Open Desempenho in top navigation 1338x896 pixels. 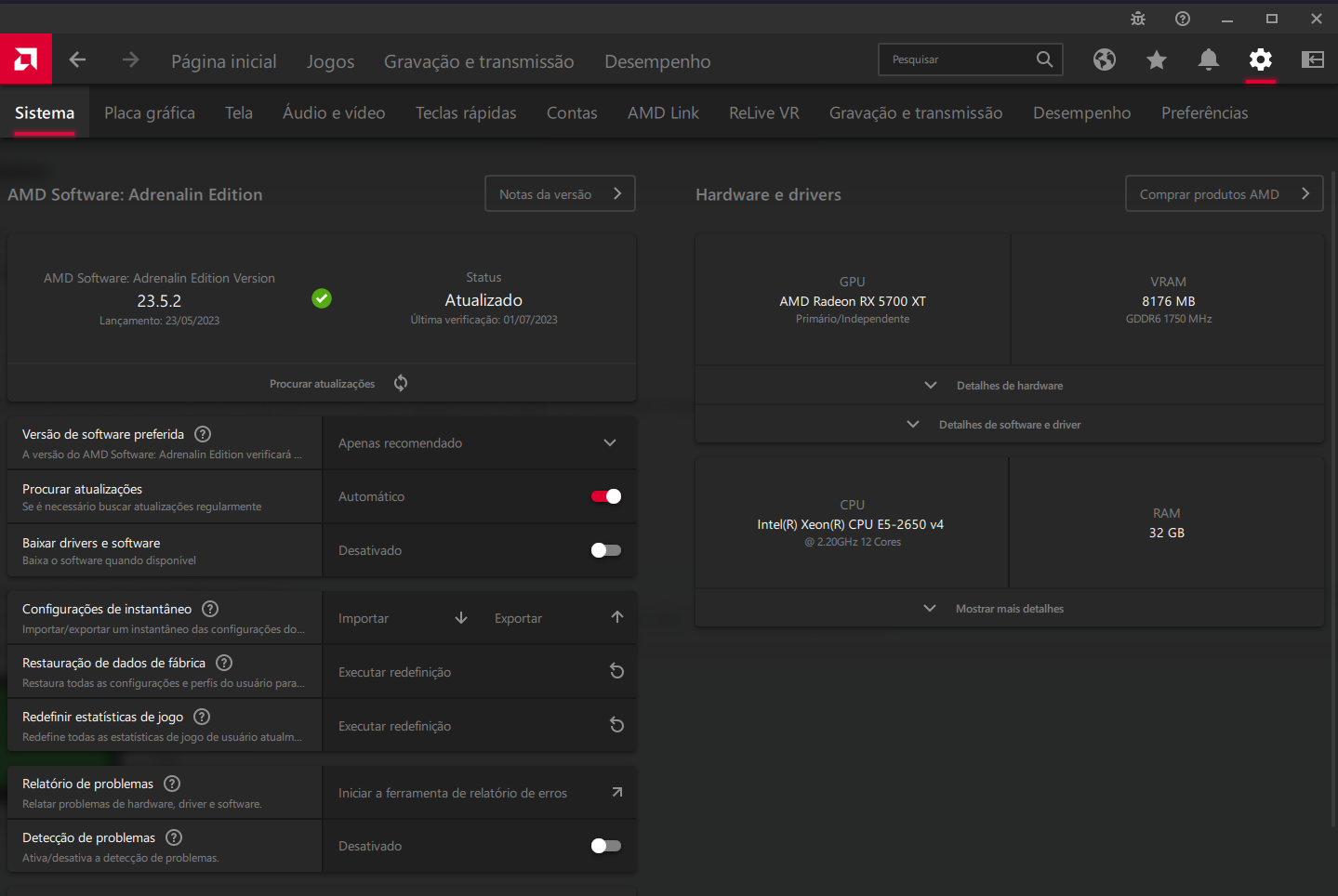(657, 61)
